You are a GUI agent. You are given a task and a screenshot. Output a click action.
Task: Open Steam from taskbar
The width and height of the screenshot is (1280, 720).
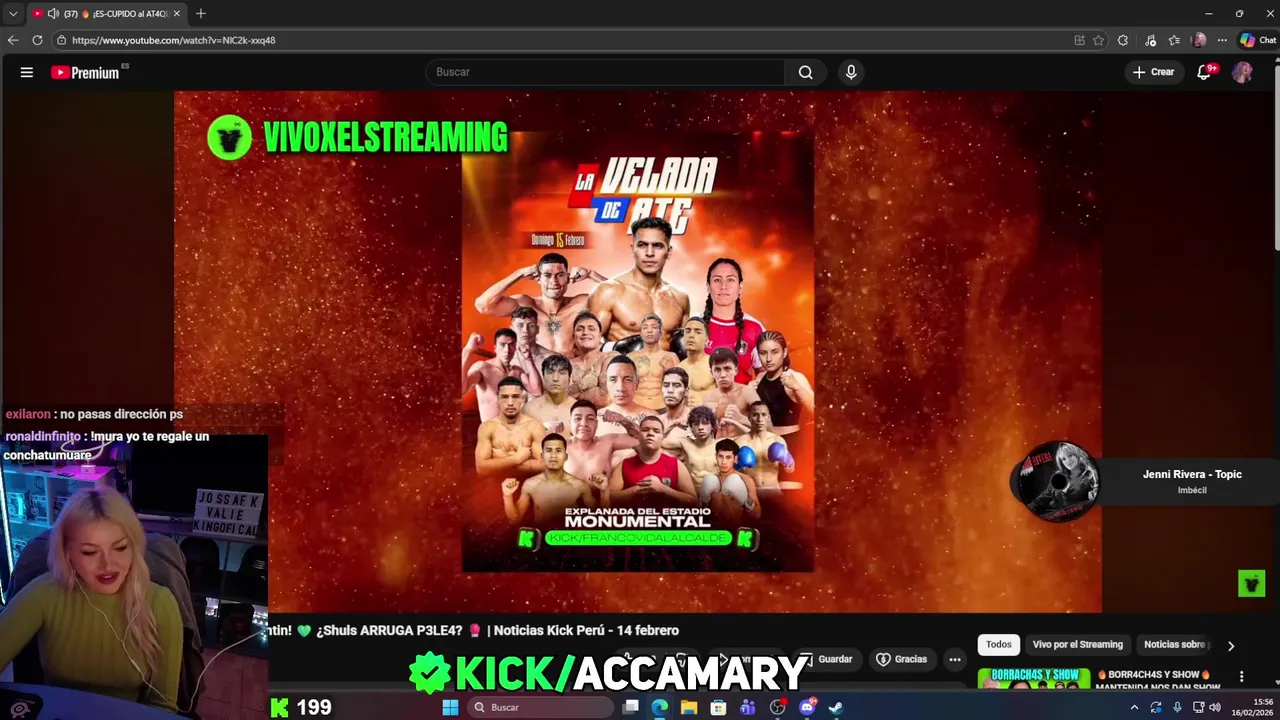836,708
